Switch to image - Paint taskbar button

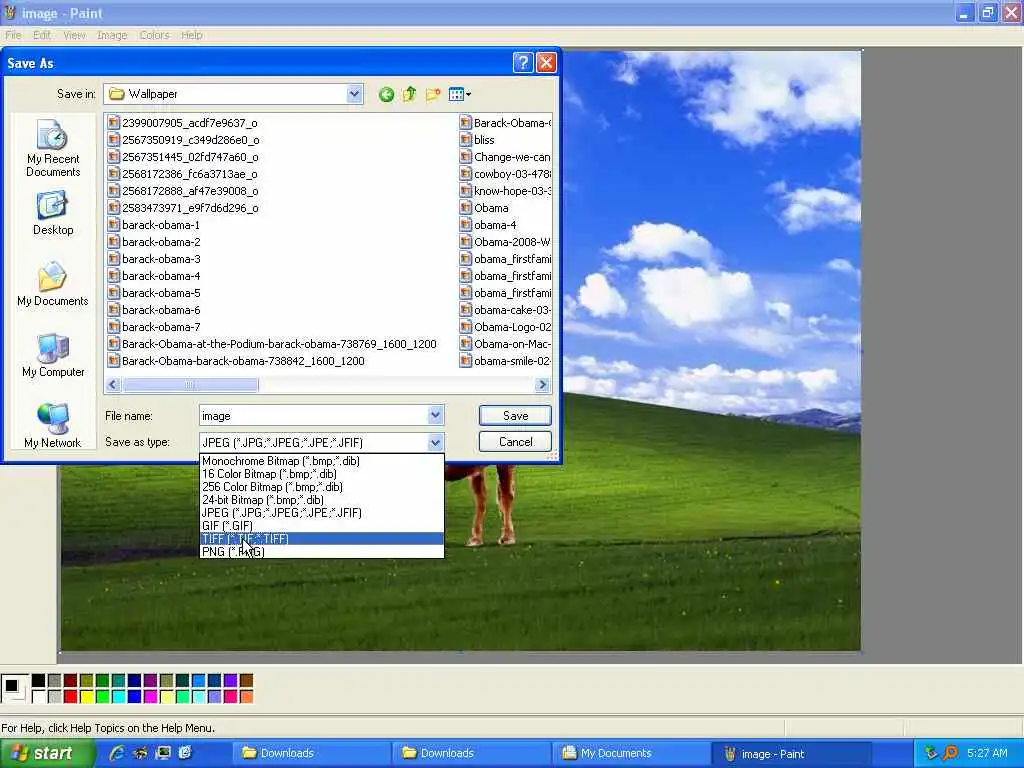[791, 754]
